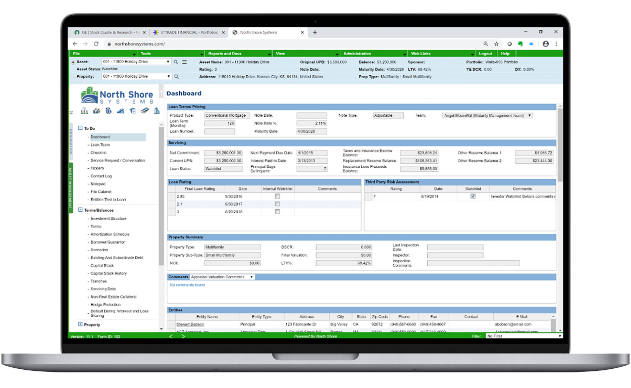Click the hamburger list icon beside Asset search
Screen dimensions: 631x388
tap(184, 62)
